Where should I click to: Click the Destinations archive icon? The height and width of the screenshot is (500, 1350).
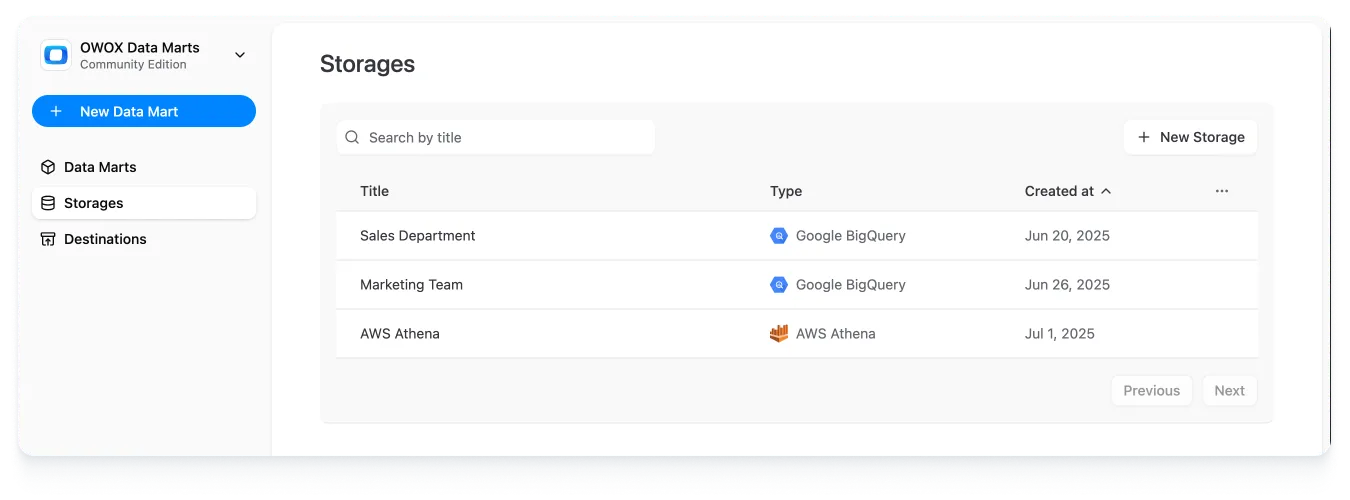48,239
